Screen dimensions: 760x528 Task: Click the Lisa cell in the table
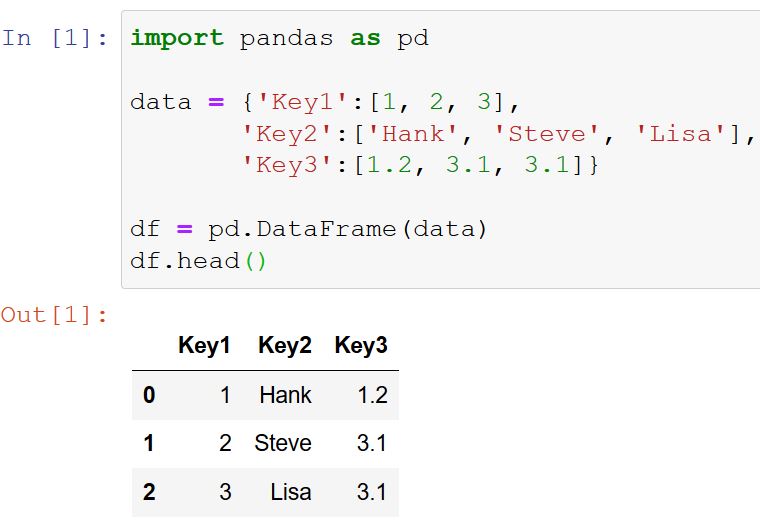click(x=291, y=492)
